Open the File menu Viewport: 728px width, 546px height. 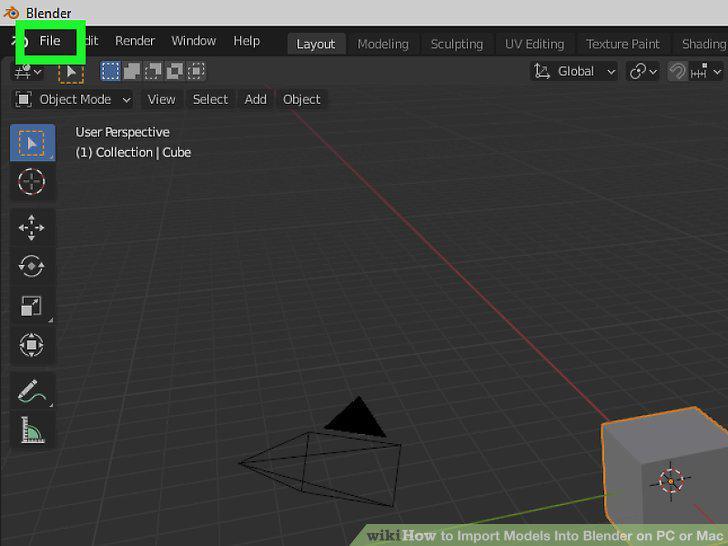(x=50, y=41)
